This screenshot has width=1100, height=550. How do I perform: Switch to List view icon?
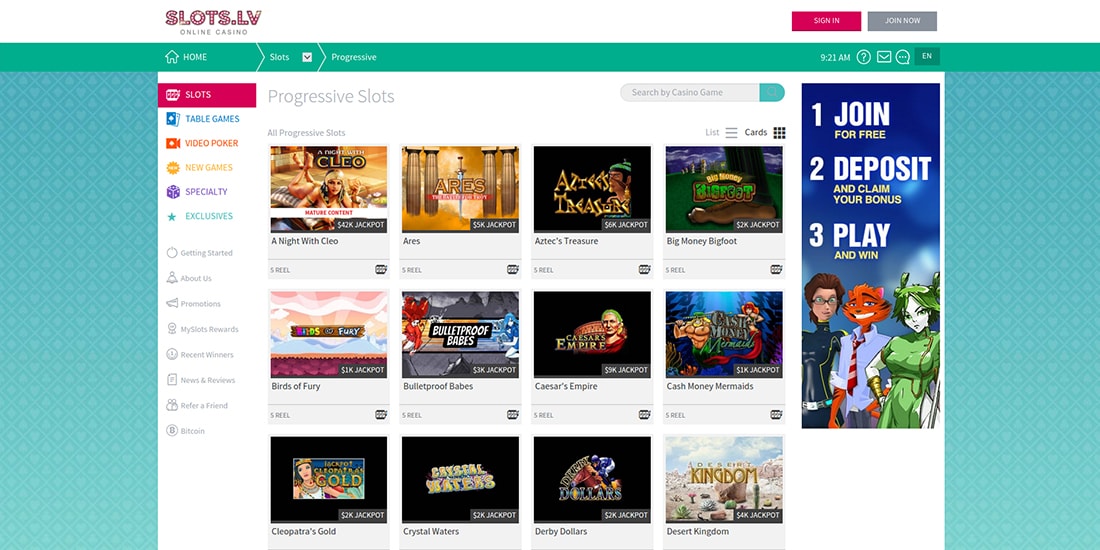coord(731,133)
